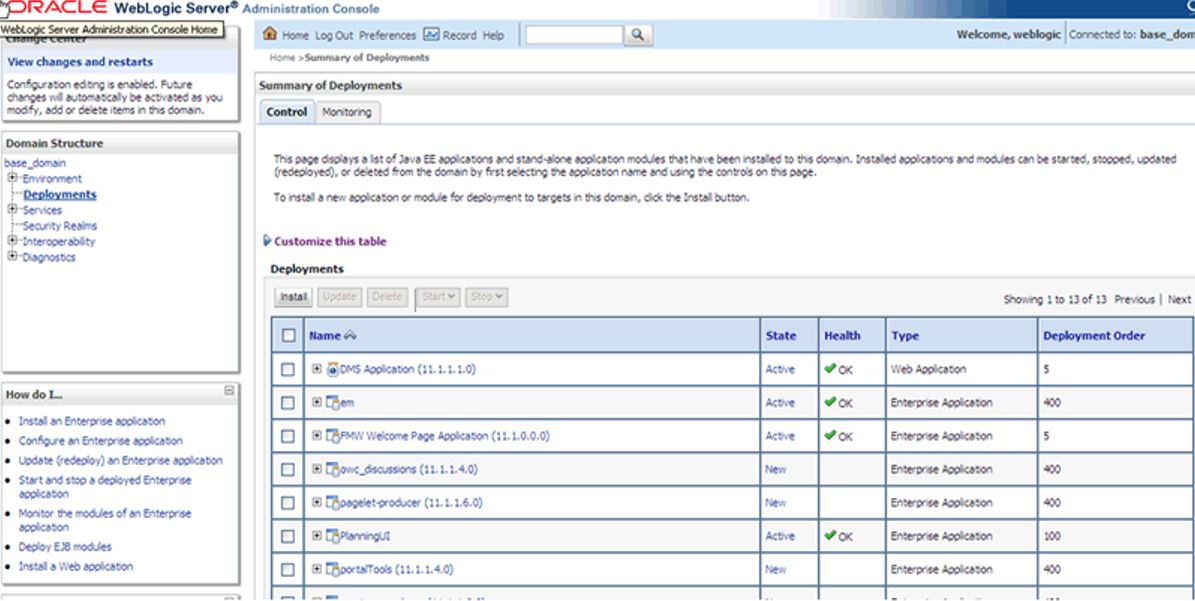
Task: Check the owc_discussions row checkbox
Action: pyautogui.click(x=287, y=470)
